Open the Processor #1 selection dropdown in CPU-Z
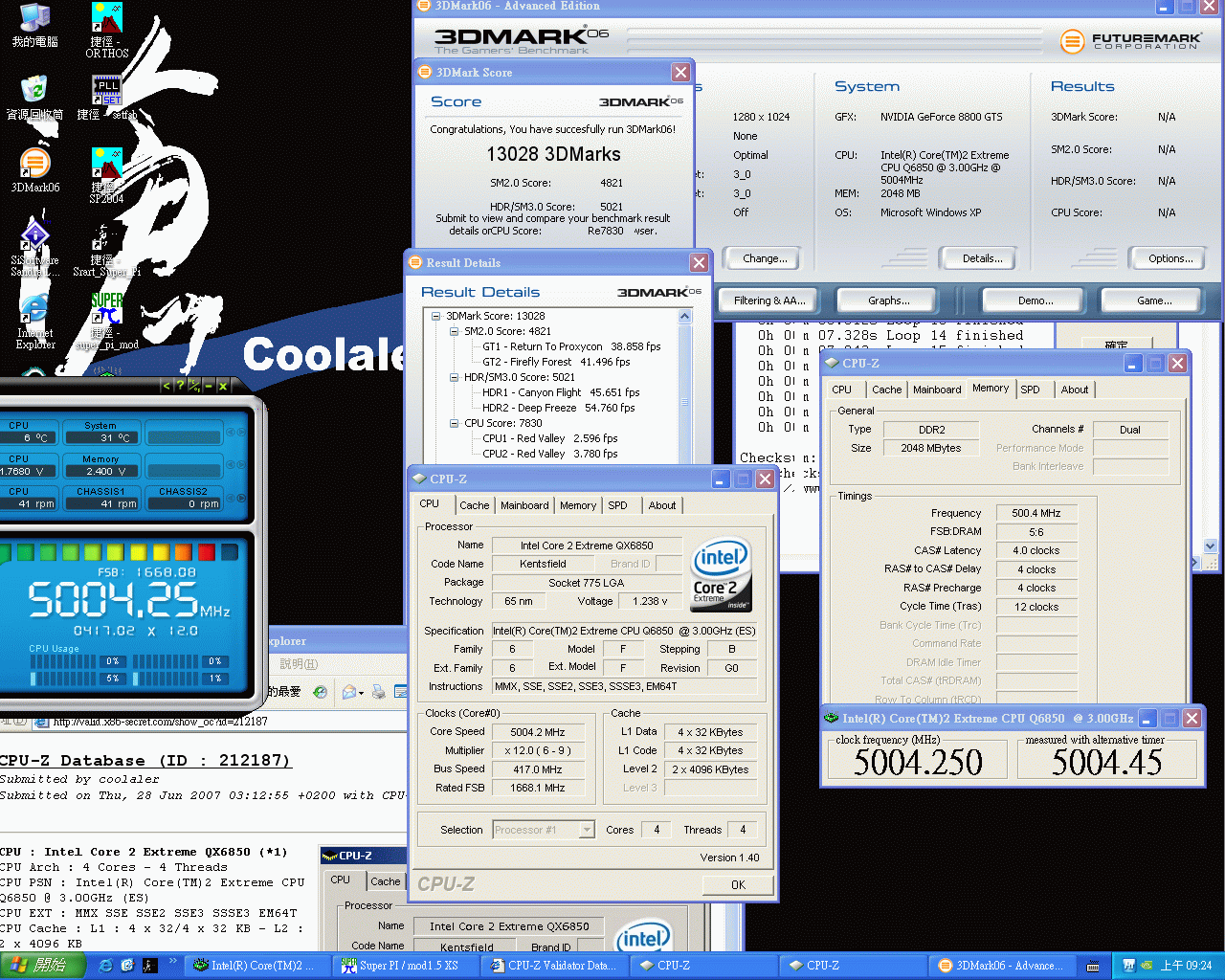 (587, 830)
